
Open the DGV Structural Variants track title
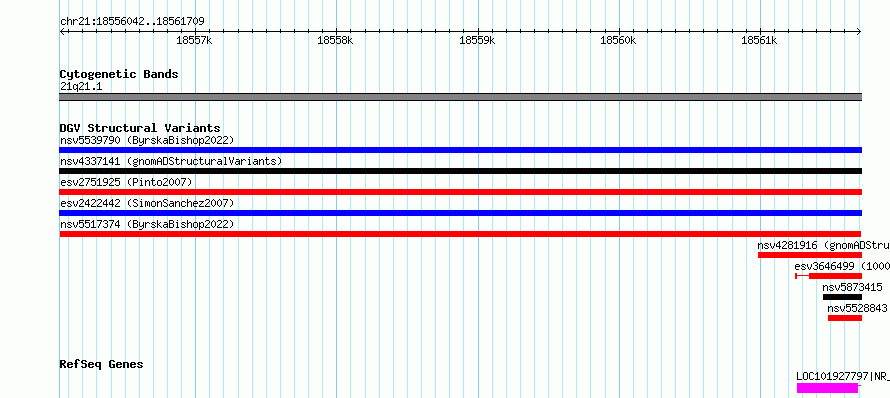tap(140, 128)
